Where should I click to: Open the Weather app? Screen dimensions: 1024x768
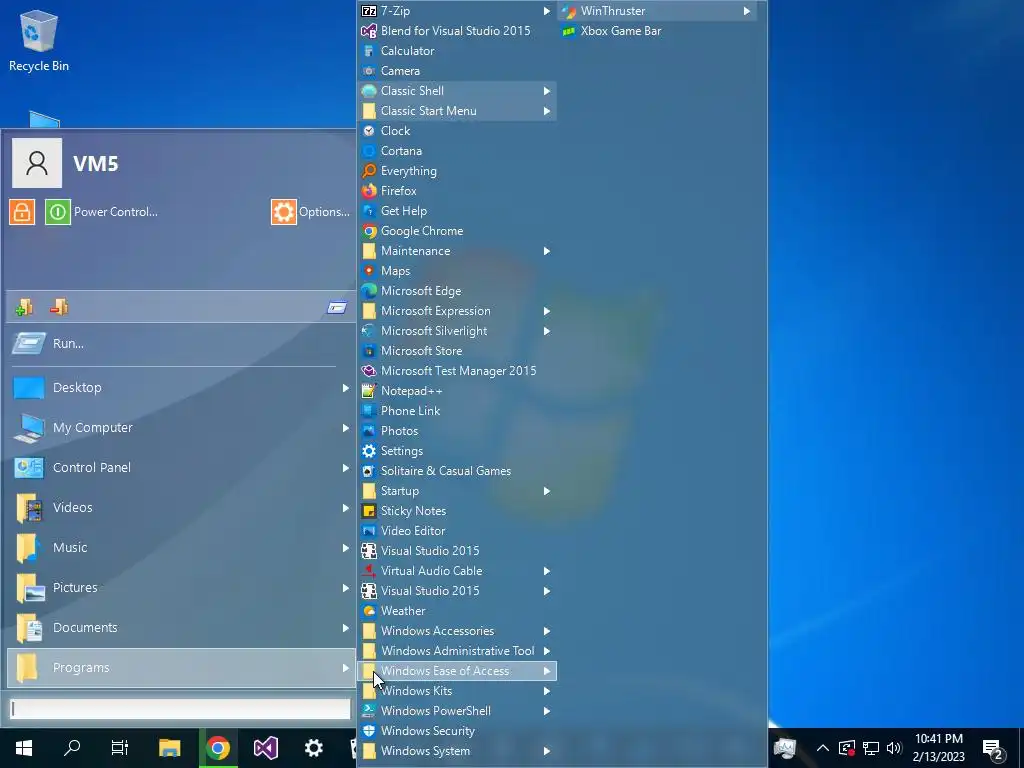(456, 611)
